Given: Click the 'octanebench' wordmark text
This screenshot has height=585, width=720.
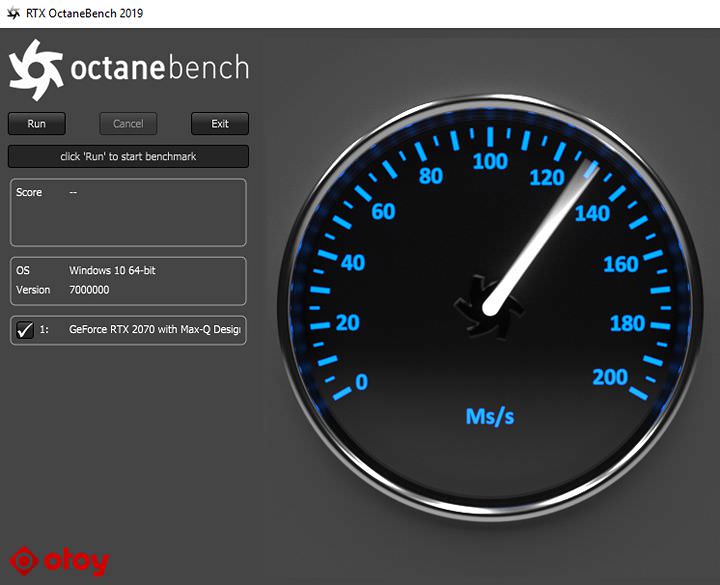Looking at the screenshot, I should point(159,68).
